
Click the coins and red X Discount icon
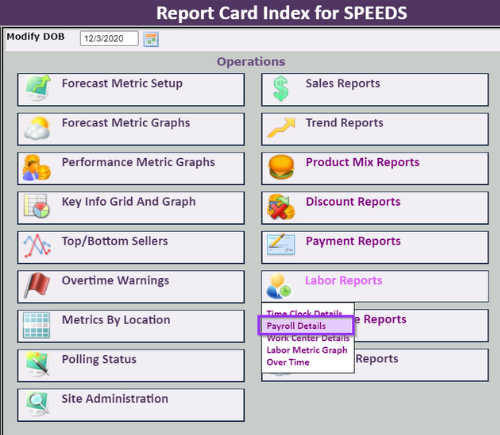[x=281, y=207]
